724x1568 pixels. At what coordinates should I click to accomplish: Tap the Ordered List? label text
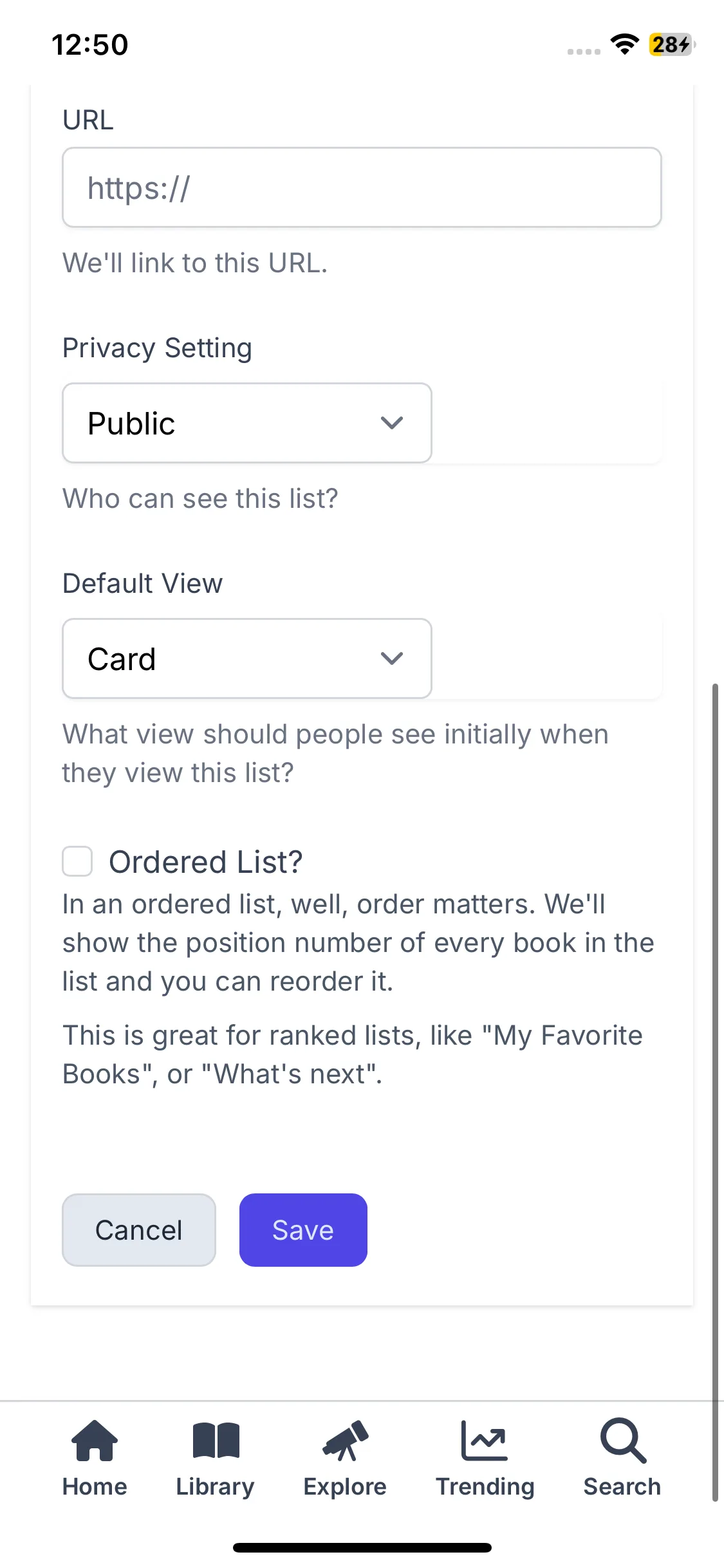click(x=205, y=862)
